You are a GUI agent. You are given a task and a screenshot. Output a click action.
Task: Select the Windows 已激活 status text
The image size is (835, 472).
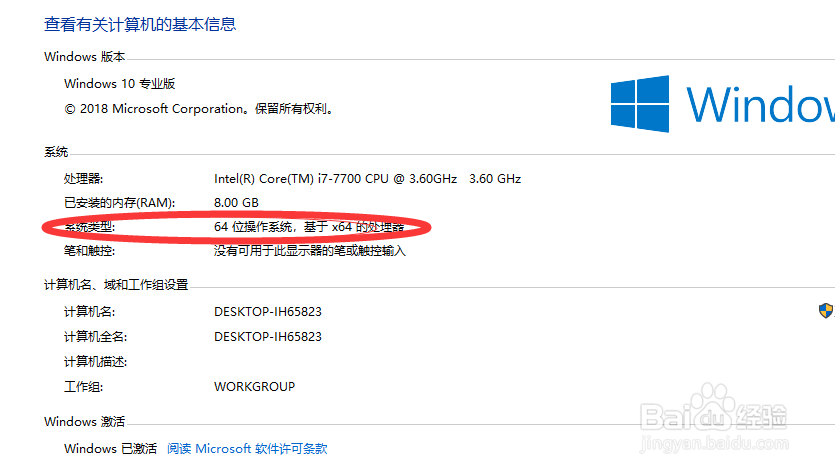pyautogui.click(x=110, y=449)
